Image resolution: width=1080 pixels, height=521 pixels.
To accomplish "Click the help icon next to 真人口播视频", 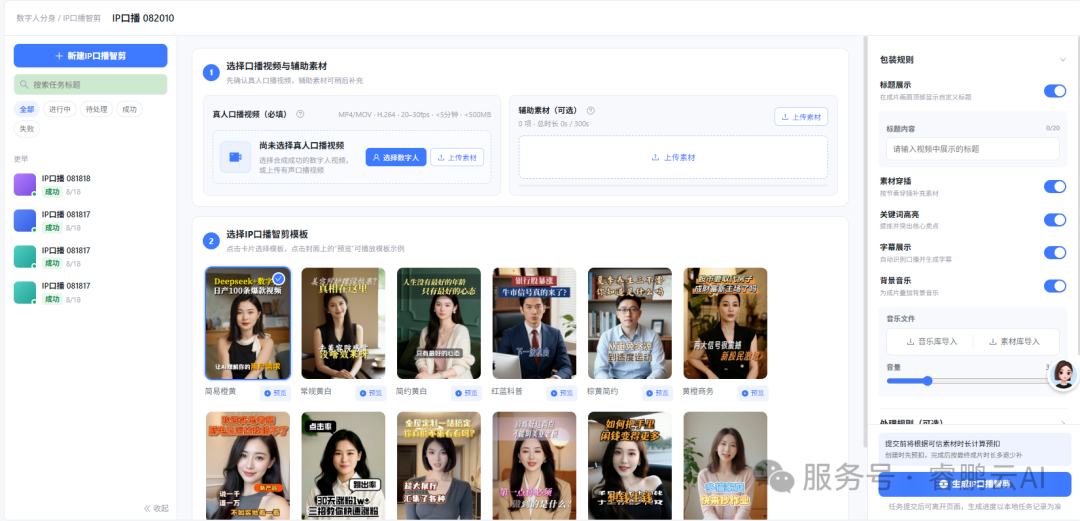I will 300,114.
